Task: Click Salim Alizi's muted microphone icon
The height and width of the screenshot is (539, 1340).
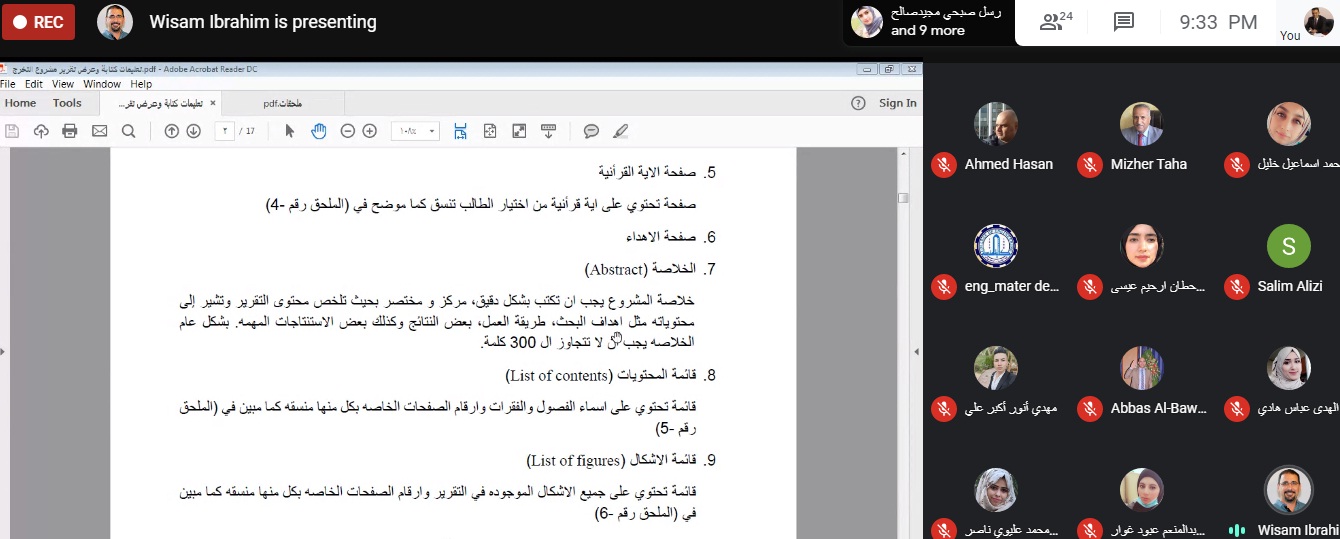Action: point(1237,287)
